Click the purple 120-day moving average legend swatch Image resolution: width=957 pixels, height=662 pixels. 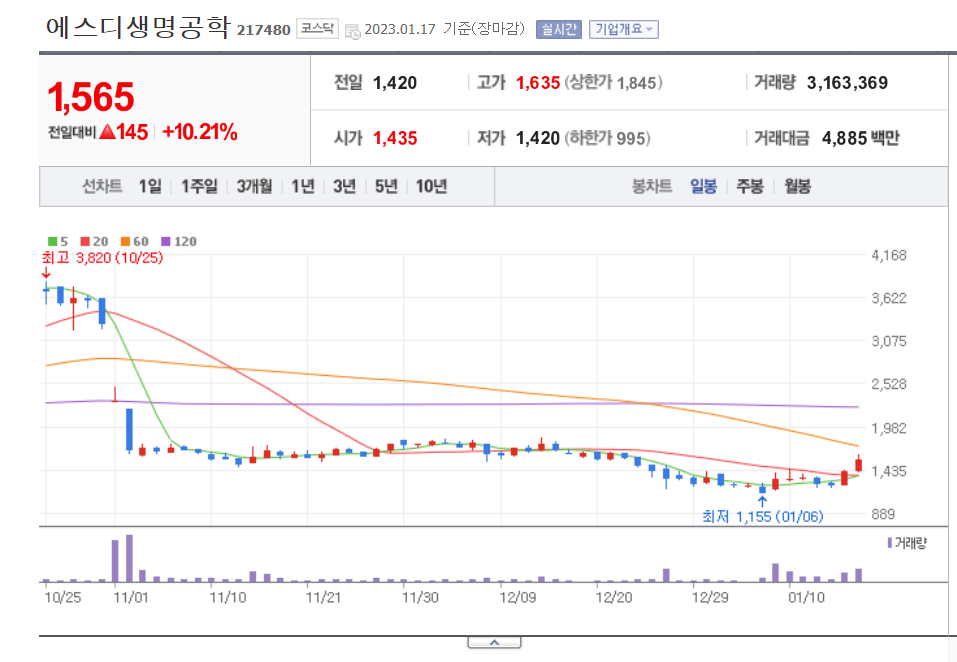coord(165,242)
